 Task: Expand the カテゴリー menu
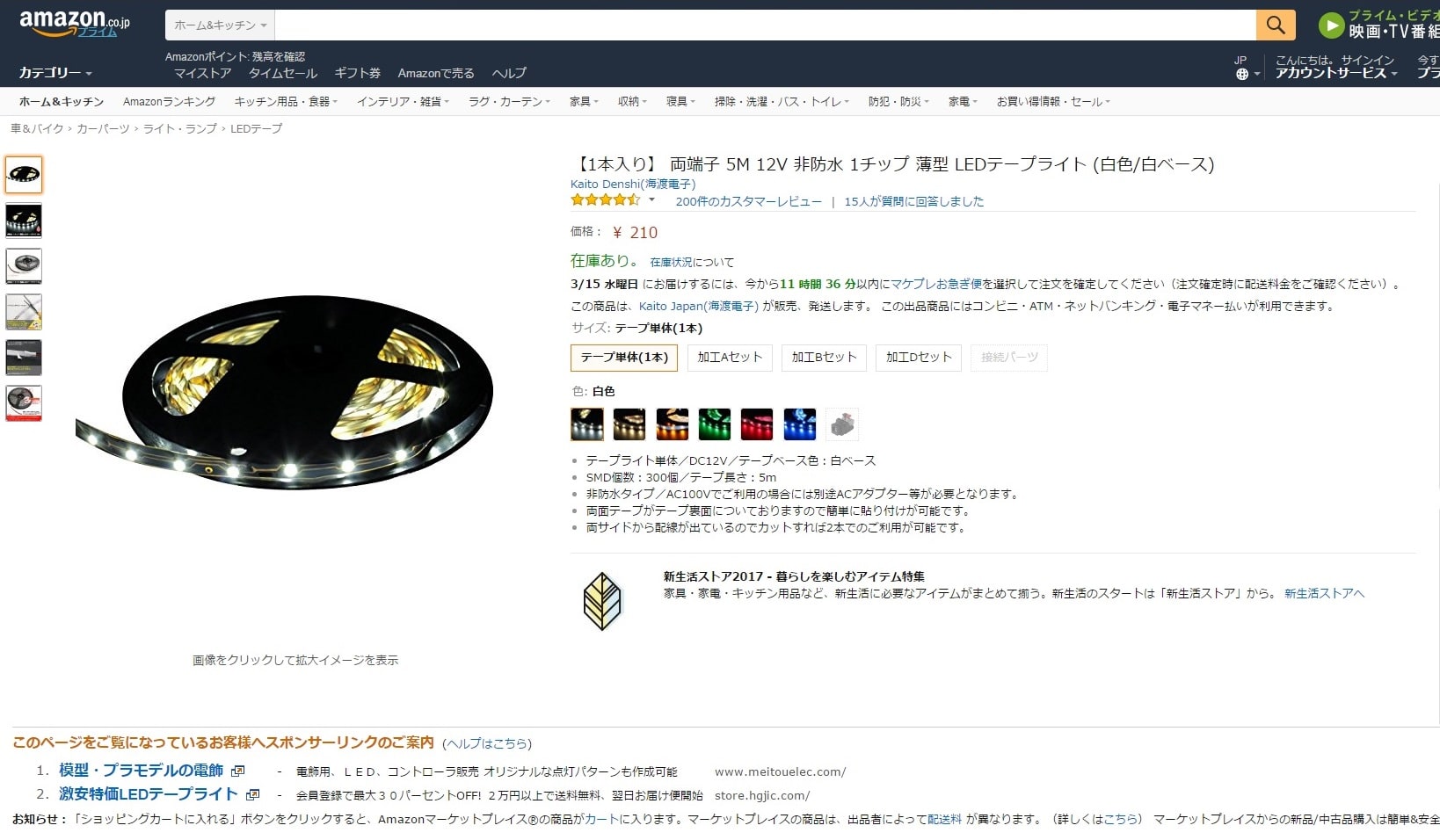tap(55, 73)
